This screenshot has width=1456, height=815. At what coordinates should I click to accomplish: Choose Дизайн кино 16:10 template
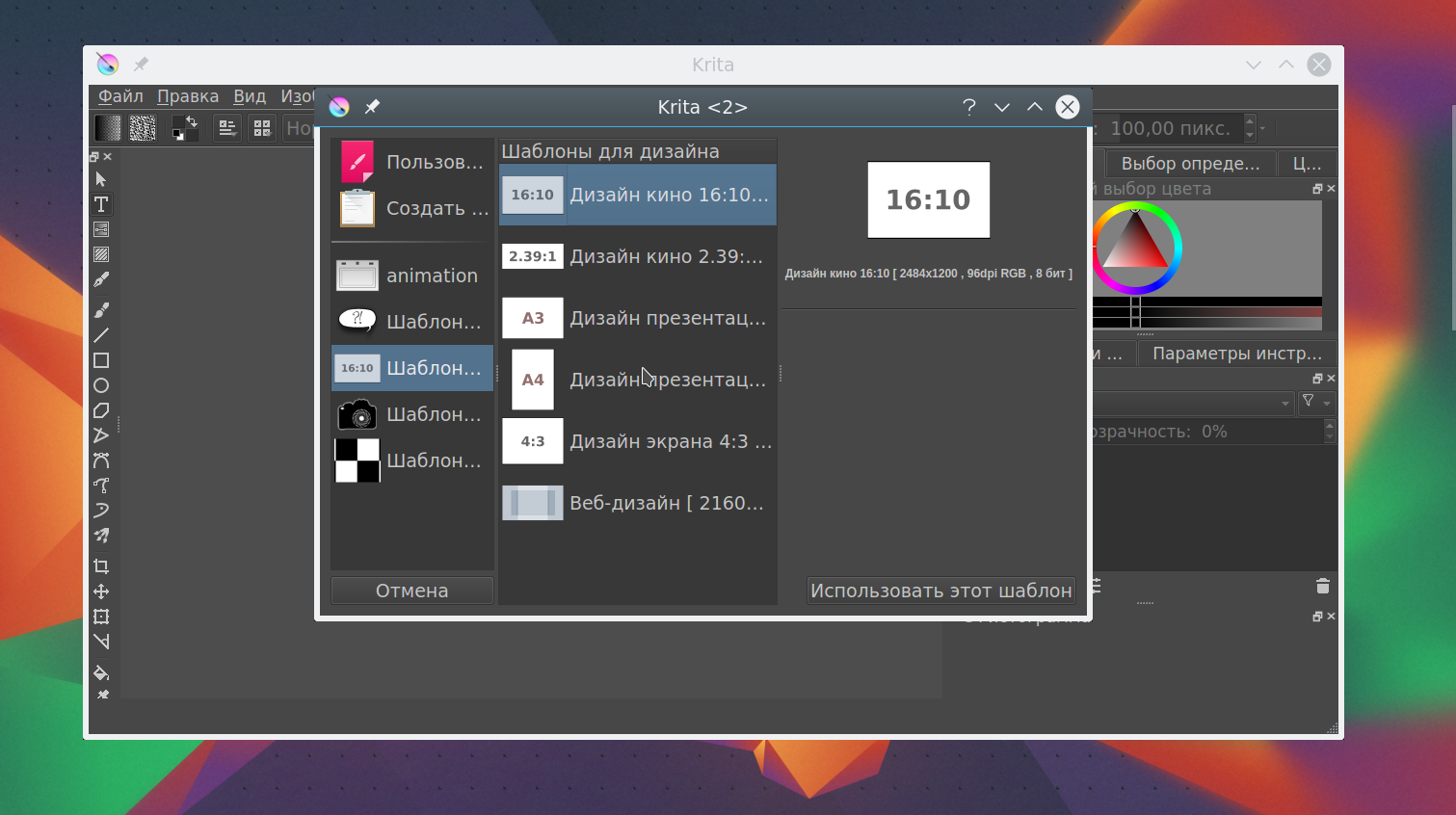tap(638, 195)
